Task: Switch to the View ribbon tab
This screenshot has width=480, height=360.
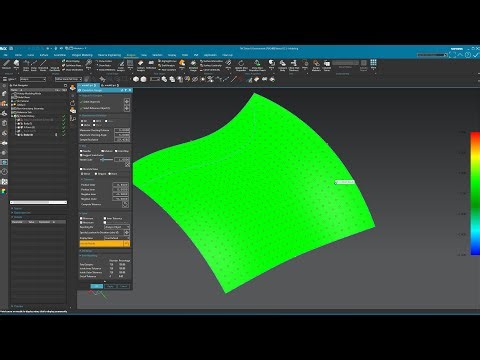Action: pyautogui.click(x=144, y=55)
